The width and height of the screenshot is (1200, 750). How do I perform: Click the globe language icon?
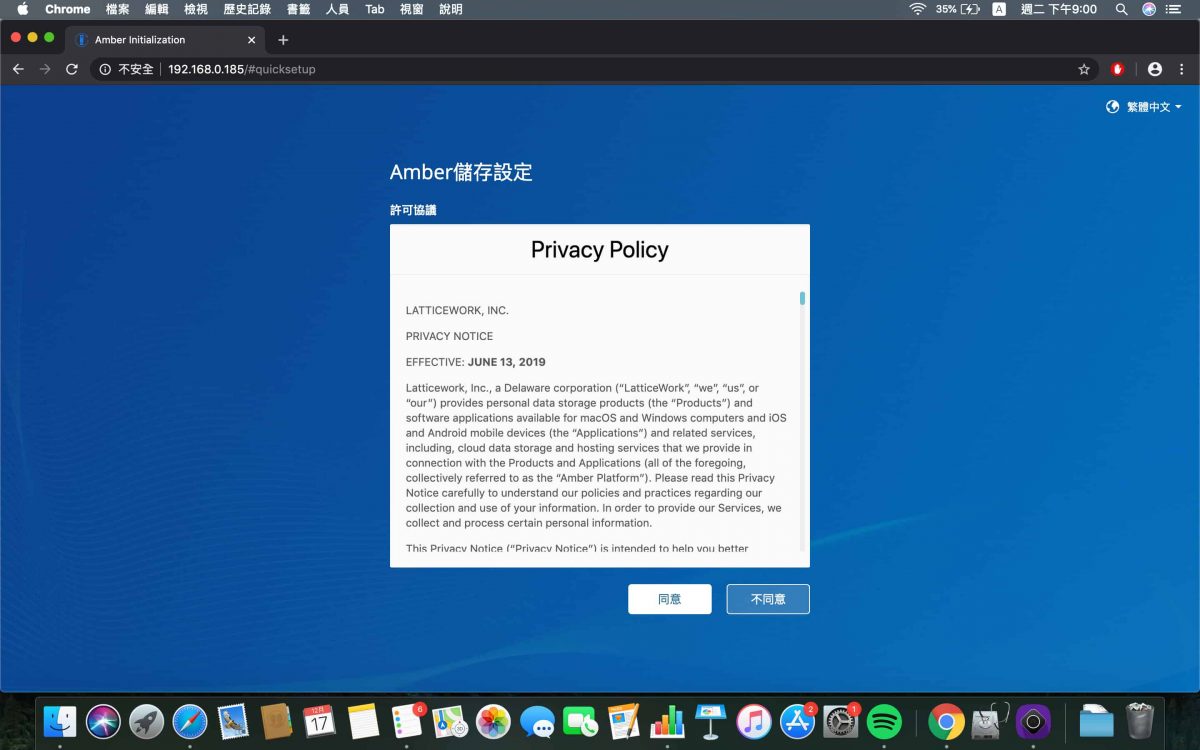point(1112,107)
